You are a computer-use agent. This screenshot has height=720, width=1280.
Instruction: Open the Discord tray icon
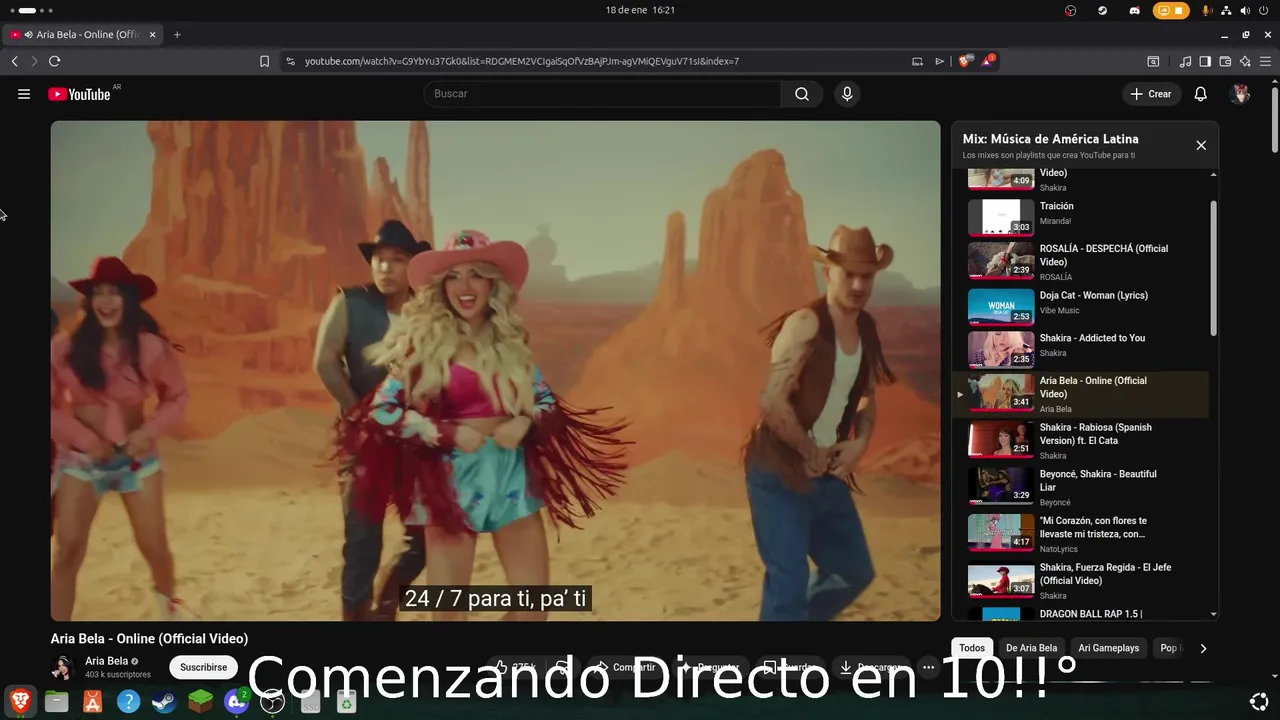1134,10
